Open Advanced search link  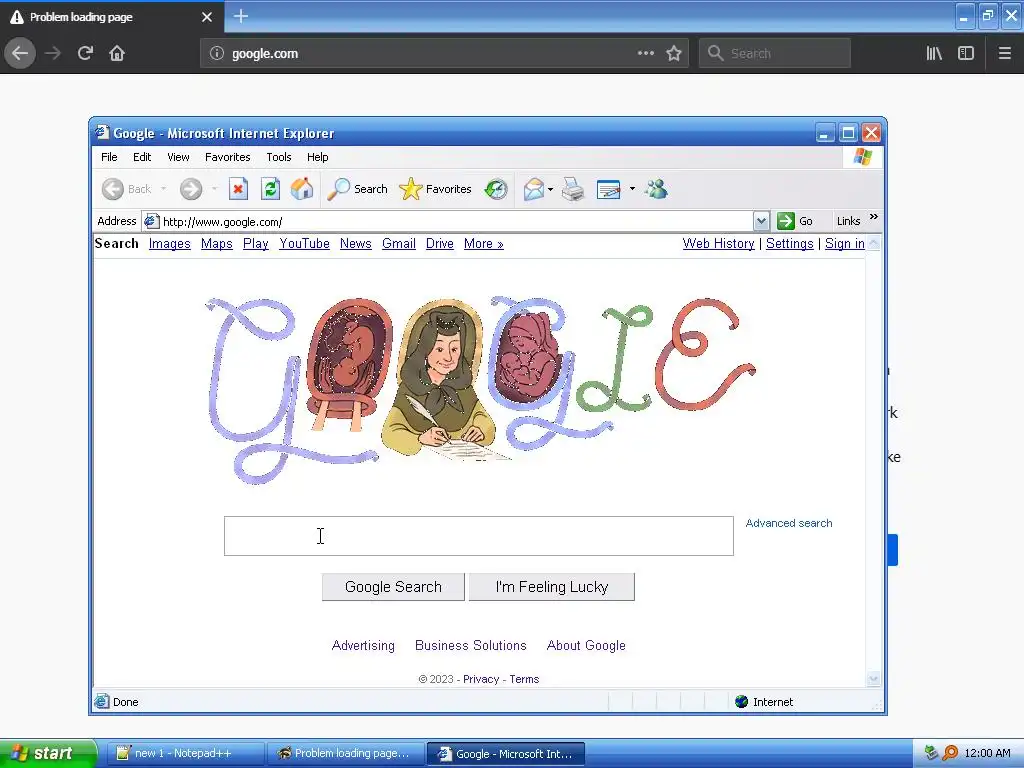tap(789, 523)
